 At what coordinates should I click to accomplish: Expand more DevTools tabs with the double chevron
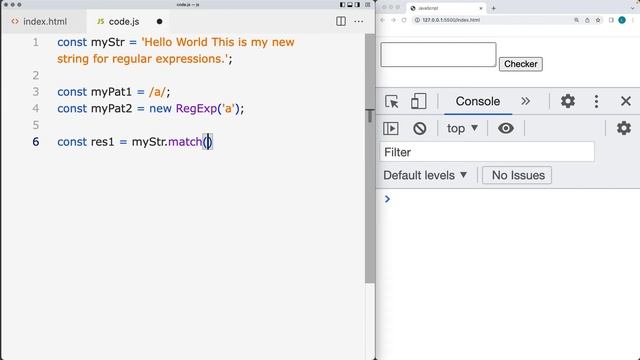click(525, 101)
